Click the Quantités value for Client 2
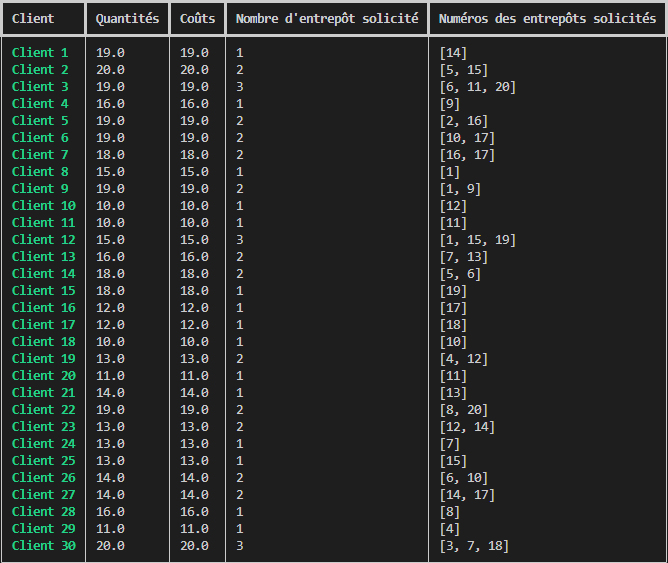 pyautogui.click(x=110, y=69)
